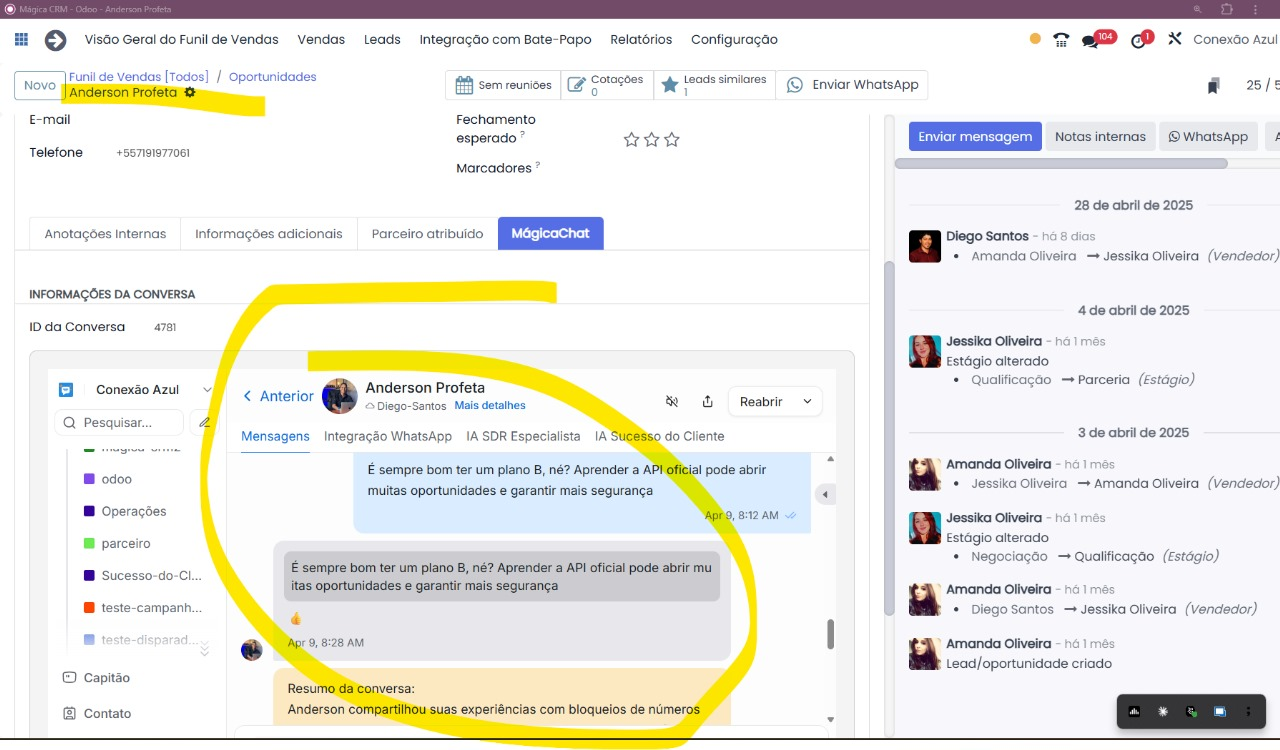Open Integração com Bate-Papo menu

pos(505,40)
